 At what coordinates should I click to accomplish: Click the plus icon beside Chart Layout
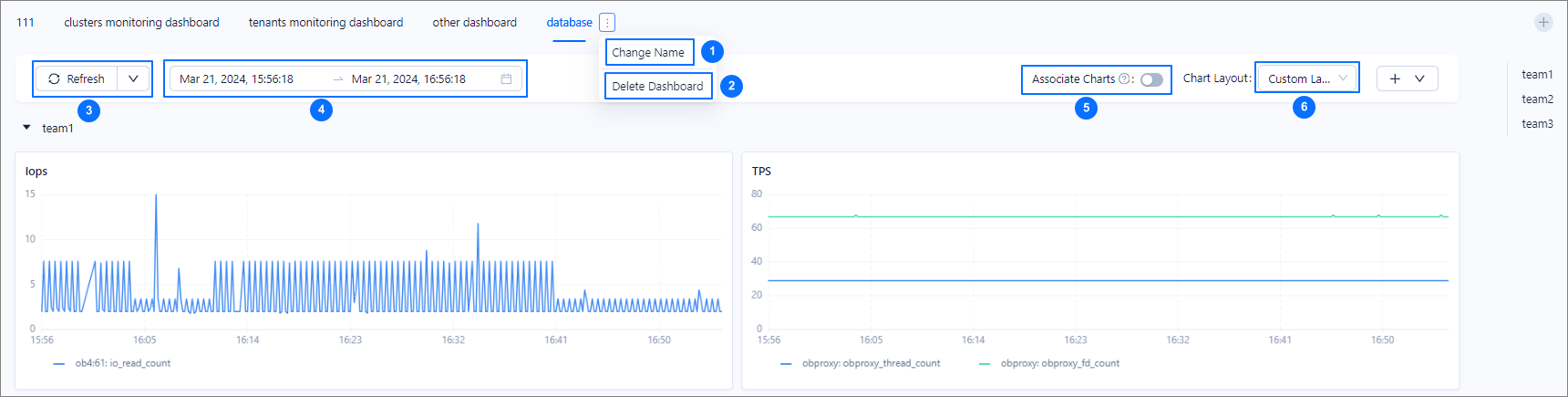click(1395, 79)
